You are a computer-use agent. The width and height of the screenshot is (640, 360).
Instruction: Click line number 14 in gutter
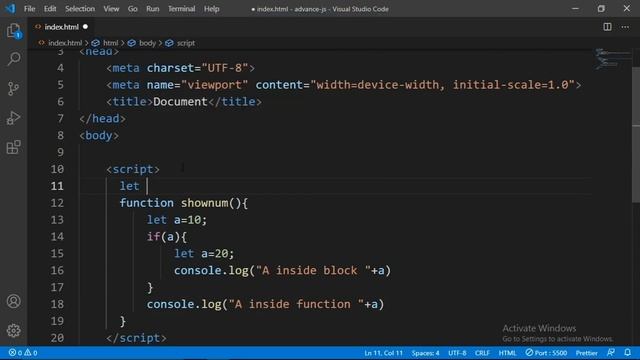(x=57, y=237)
